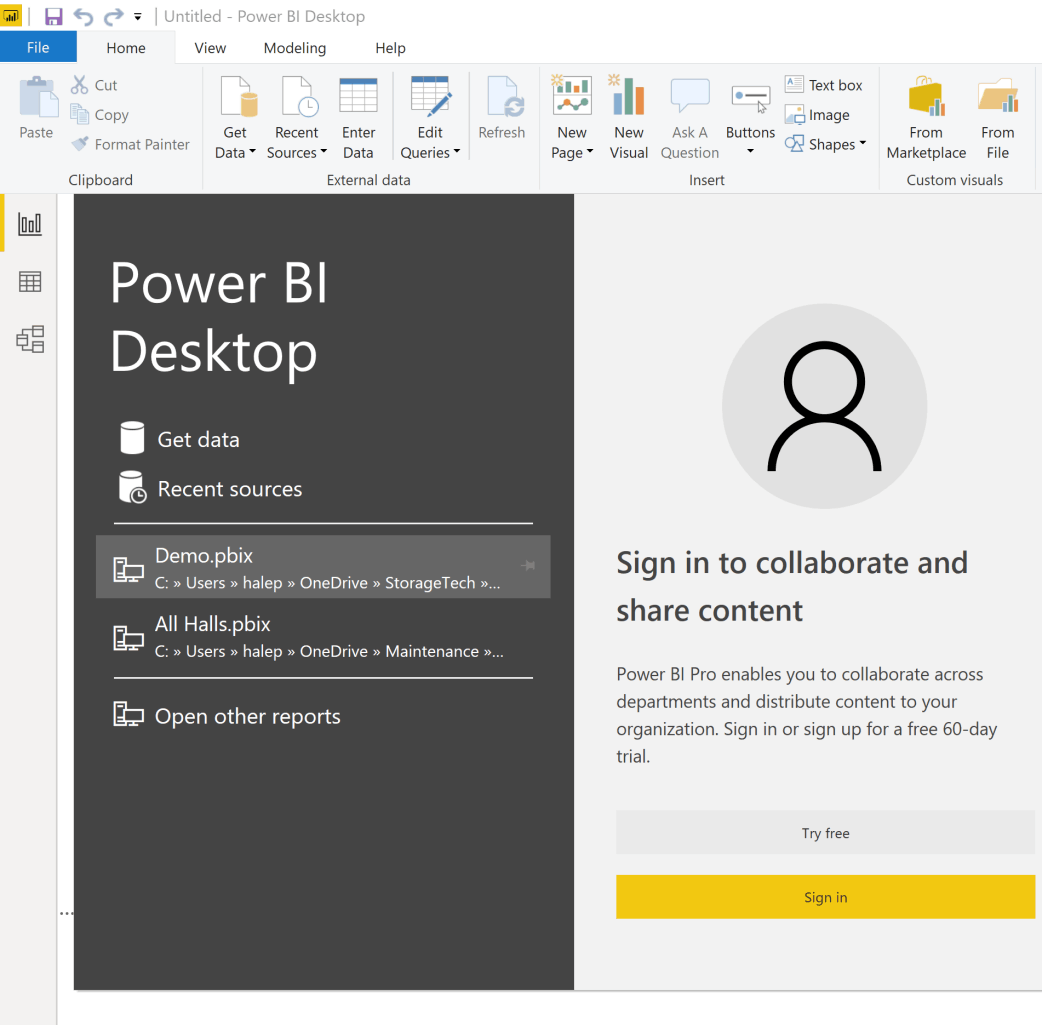1042x1025 pixels.
Task: Open the Shapes dropdown menu
Action: (x=826, y=144)
